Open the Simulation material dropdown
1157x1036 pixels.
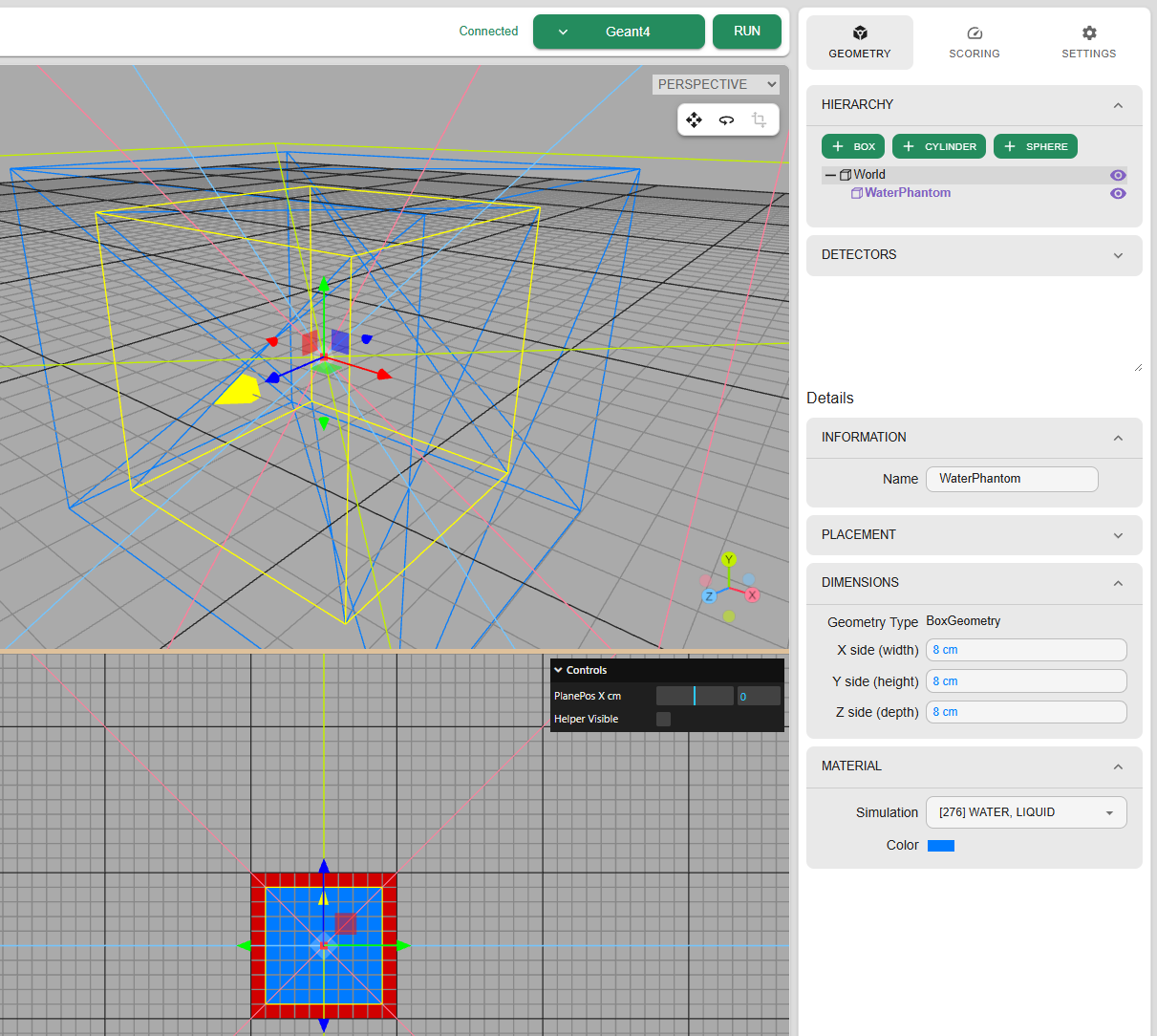click(1026, 812)
